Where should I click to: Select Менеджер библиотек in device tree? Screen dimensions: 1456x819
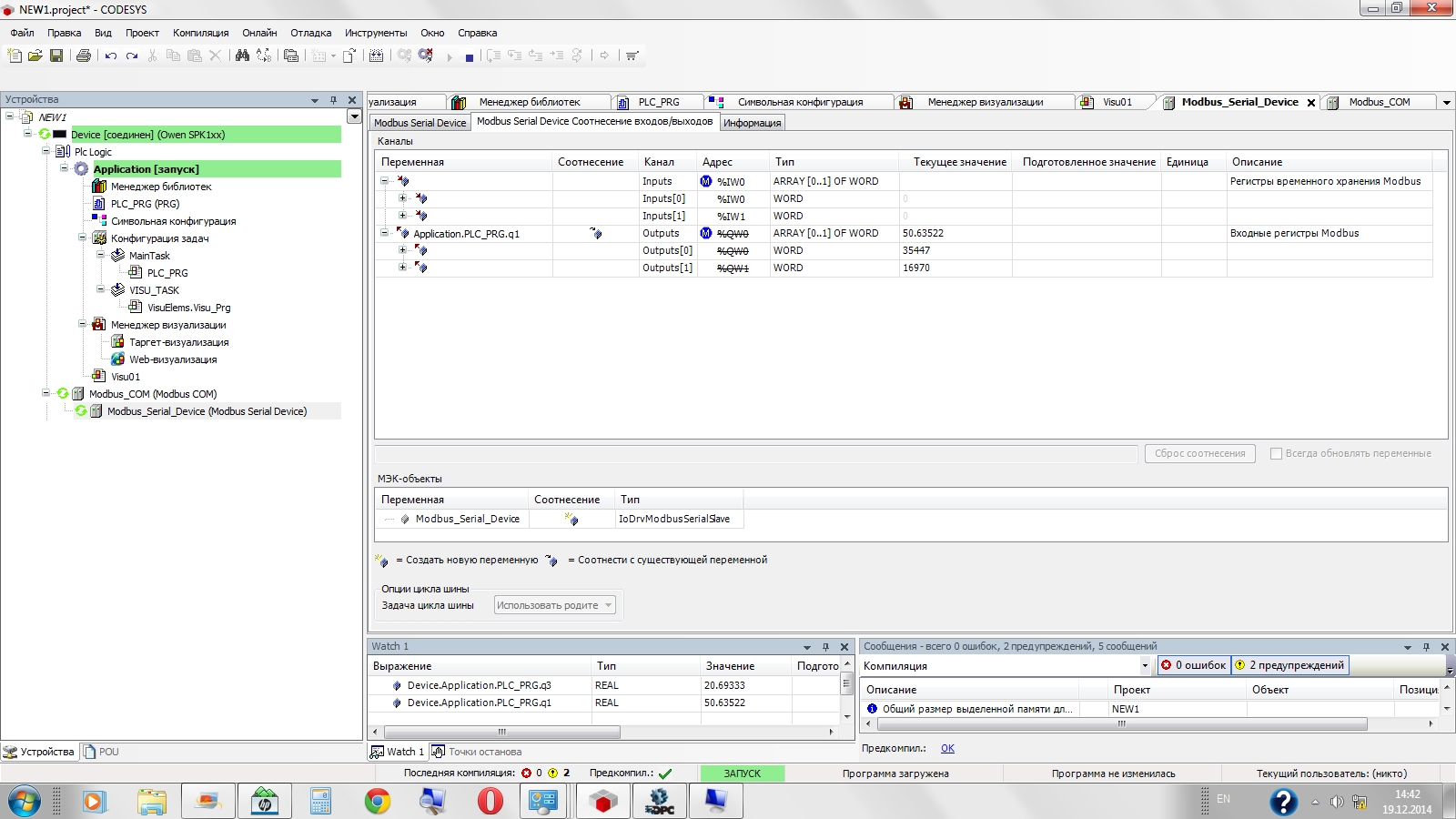click(160, 187)
